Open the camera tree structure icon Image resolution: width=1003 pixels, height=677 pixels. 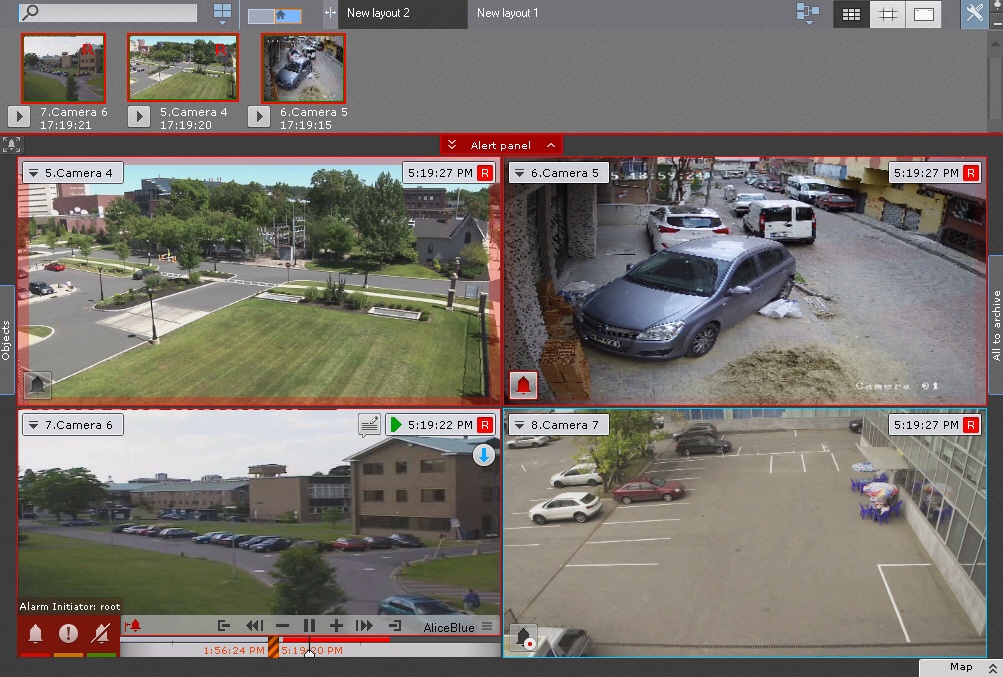pyautogui.click(x=806, y=14)
